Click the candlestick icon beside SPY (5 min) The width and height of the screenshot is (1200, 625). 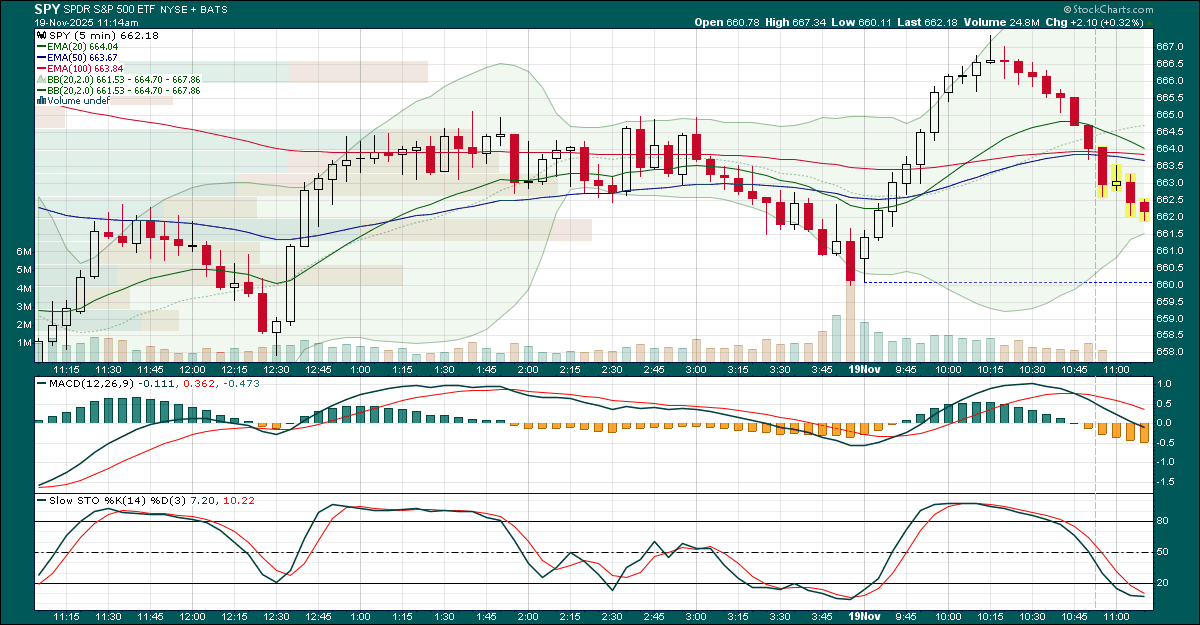[40, 35]
